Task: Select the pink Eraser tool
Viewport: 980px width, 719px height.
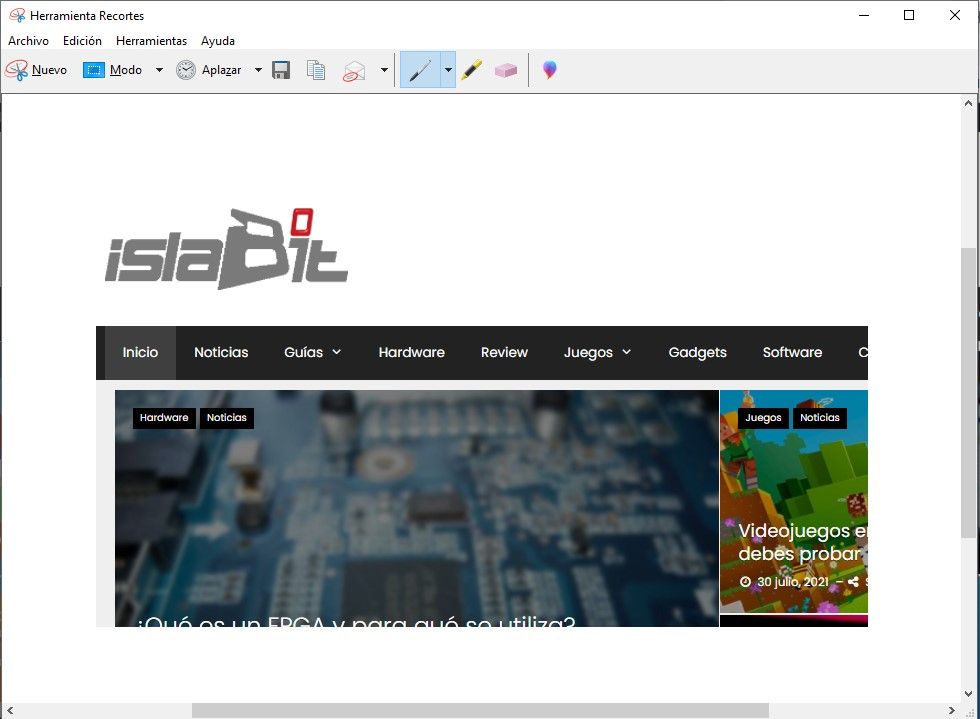Action: click(x=506, y=70)
